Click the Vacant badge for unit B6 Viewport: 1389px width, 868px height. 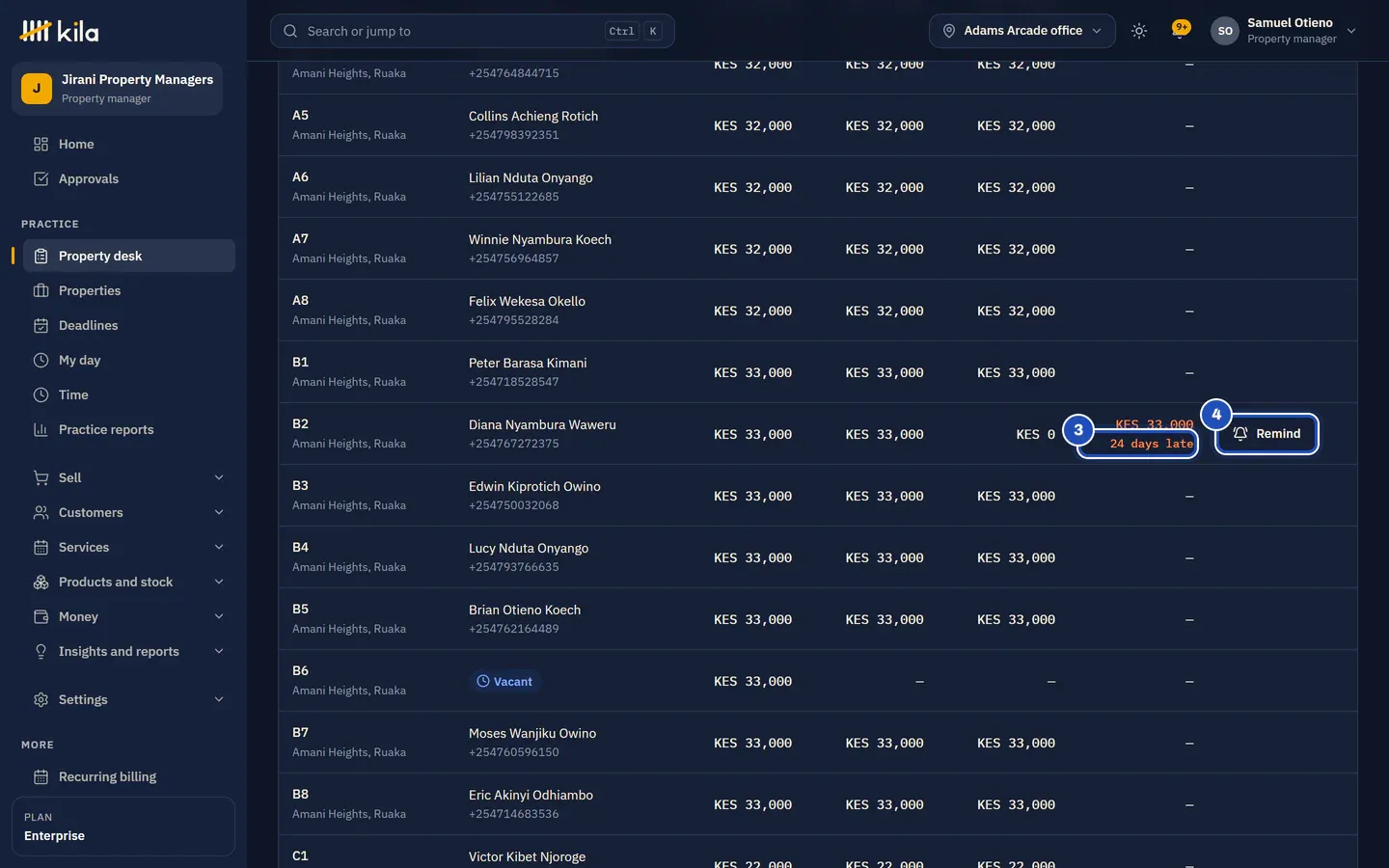tap(504, 681)
